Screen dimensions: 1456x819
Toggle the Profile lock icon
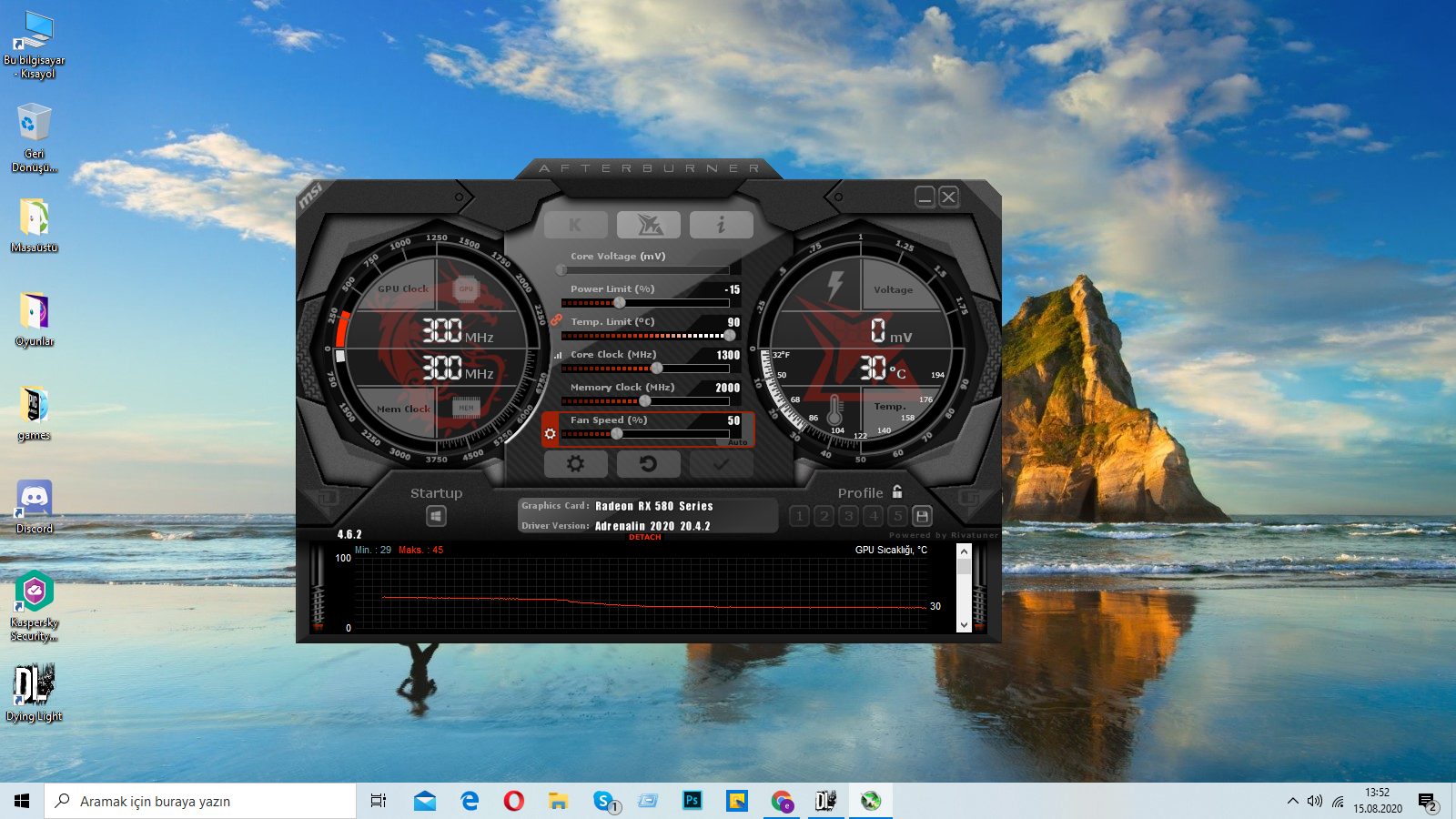tap(897, 491)
